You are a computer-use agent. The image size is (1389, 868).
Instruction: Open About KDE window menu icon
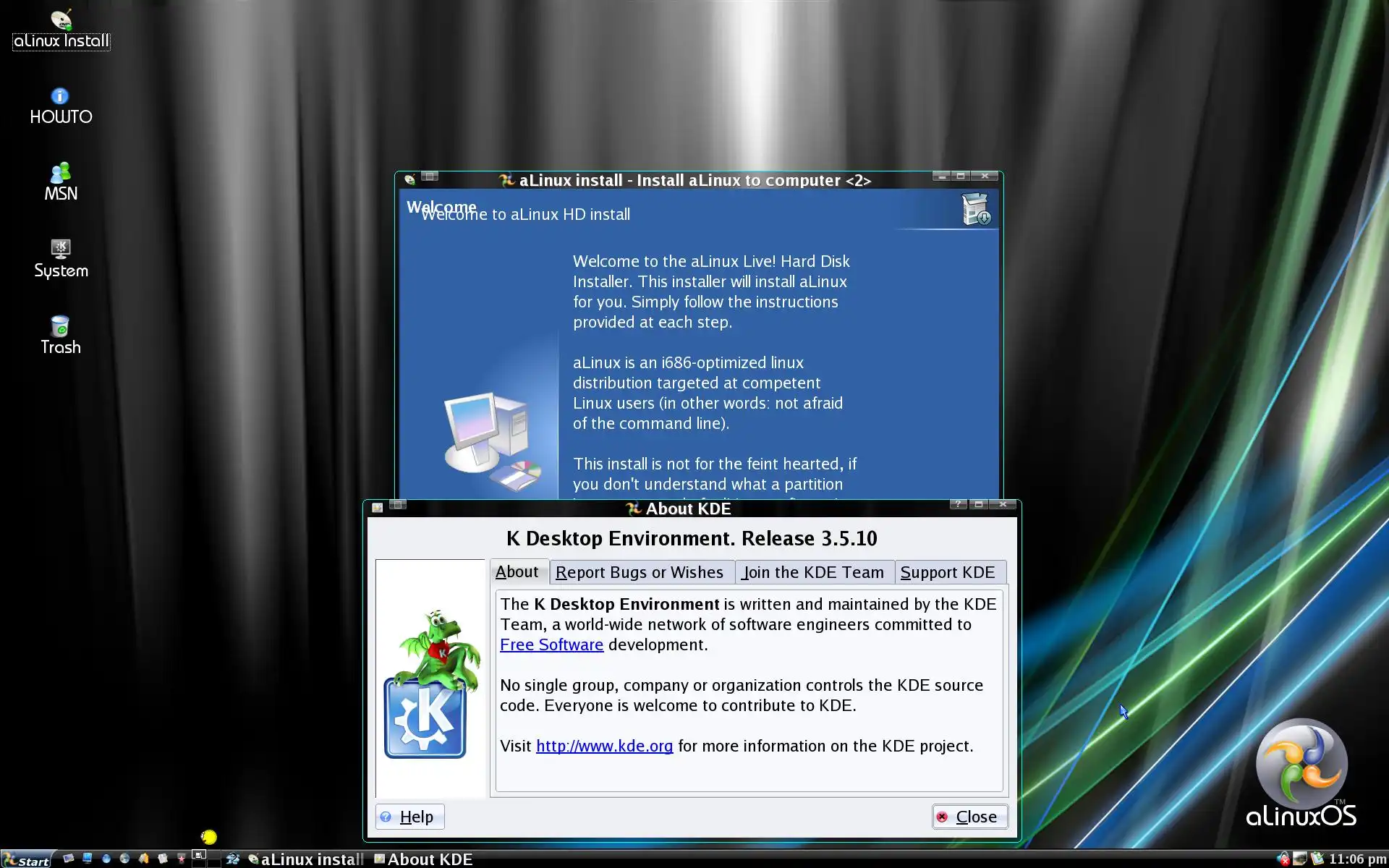pos(377,508)
